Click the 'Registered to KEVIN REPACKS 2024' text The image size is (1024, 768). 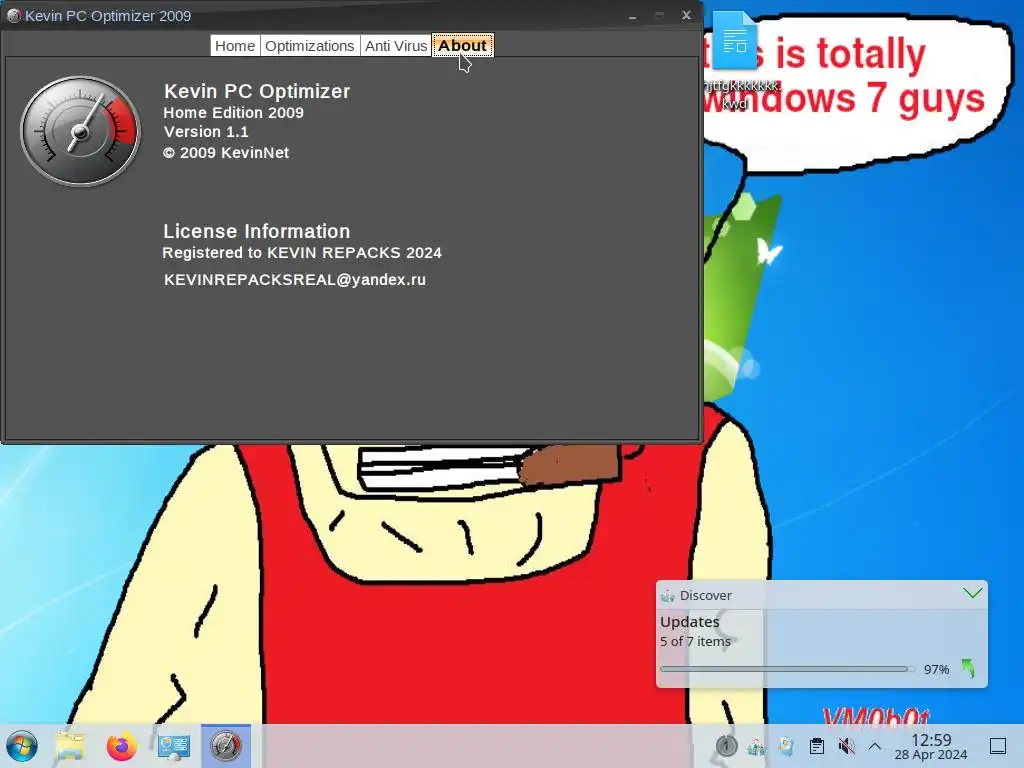tap(302, 253)
